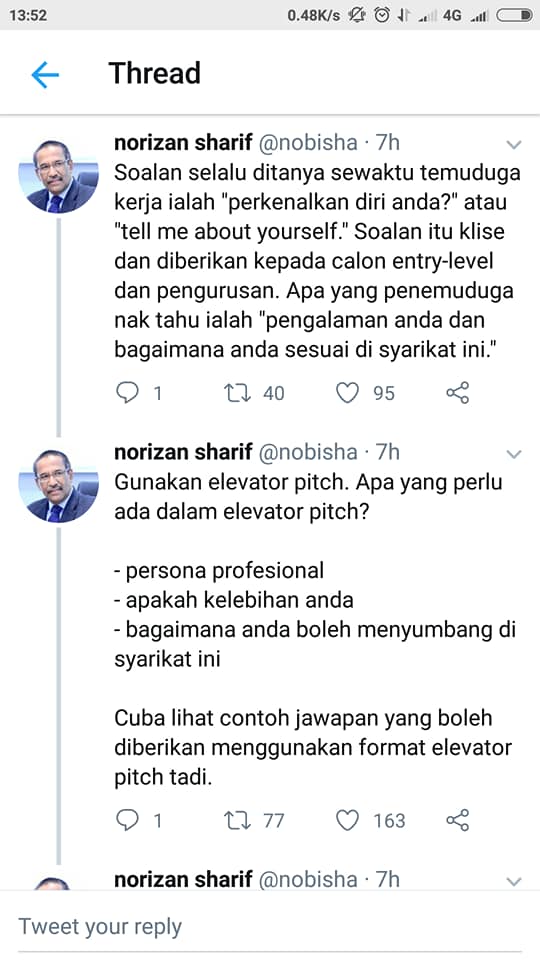Image resolution: width=540 pixels, height=960 pixels.
Task: Open norizan sharif's avatar on second tweet
Action: point(58,486)
